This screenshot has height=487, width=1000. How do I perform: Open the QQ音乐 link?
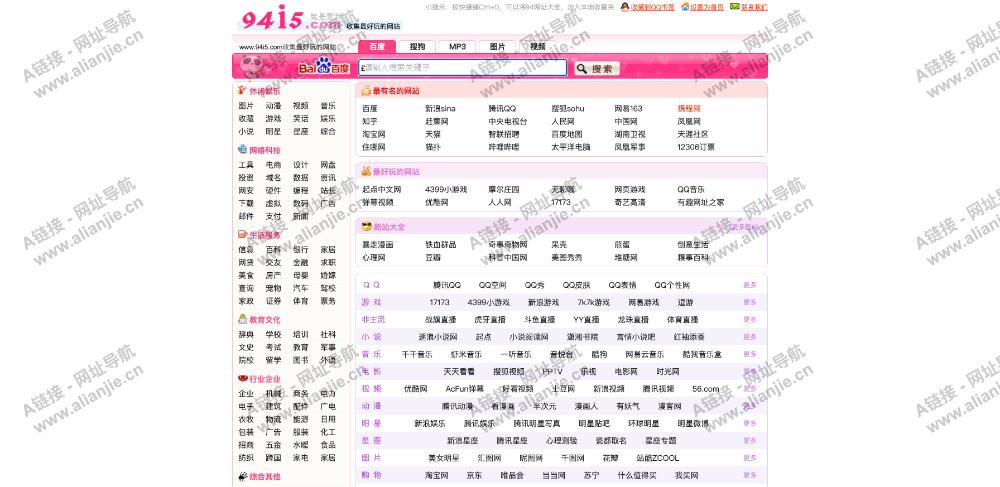pos(691,189)
